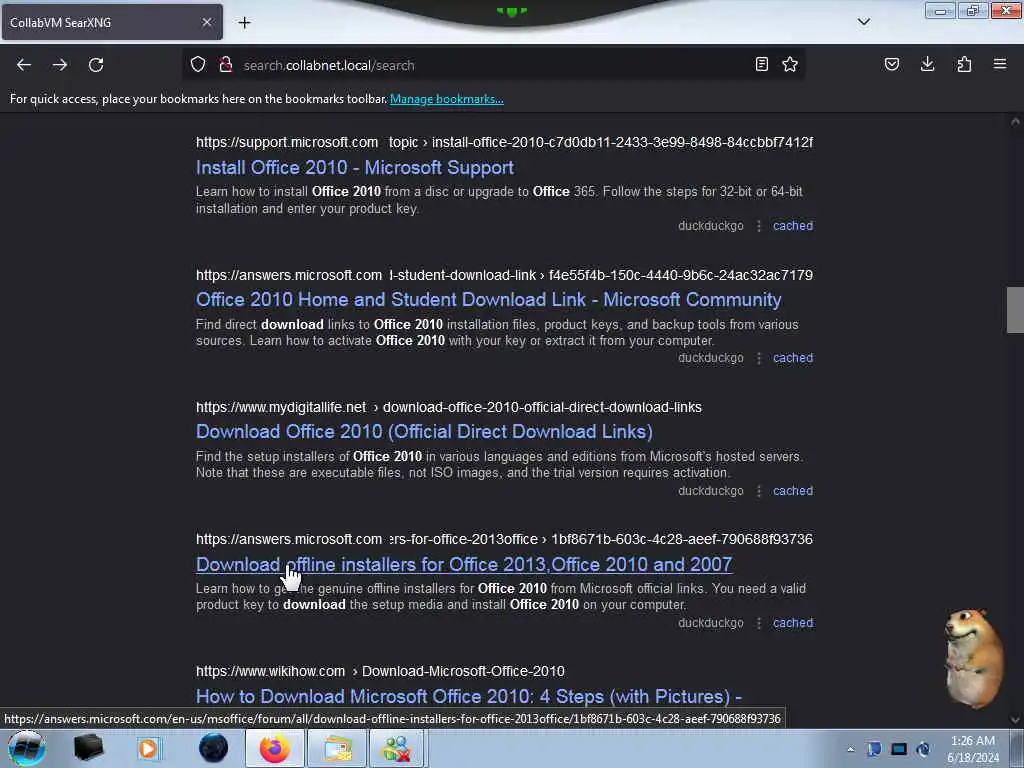Open Firefox application hamburger menu
This screenshot has width=1024, height=768.
coord(1000,65)
